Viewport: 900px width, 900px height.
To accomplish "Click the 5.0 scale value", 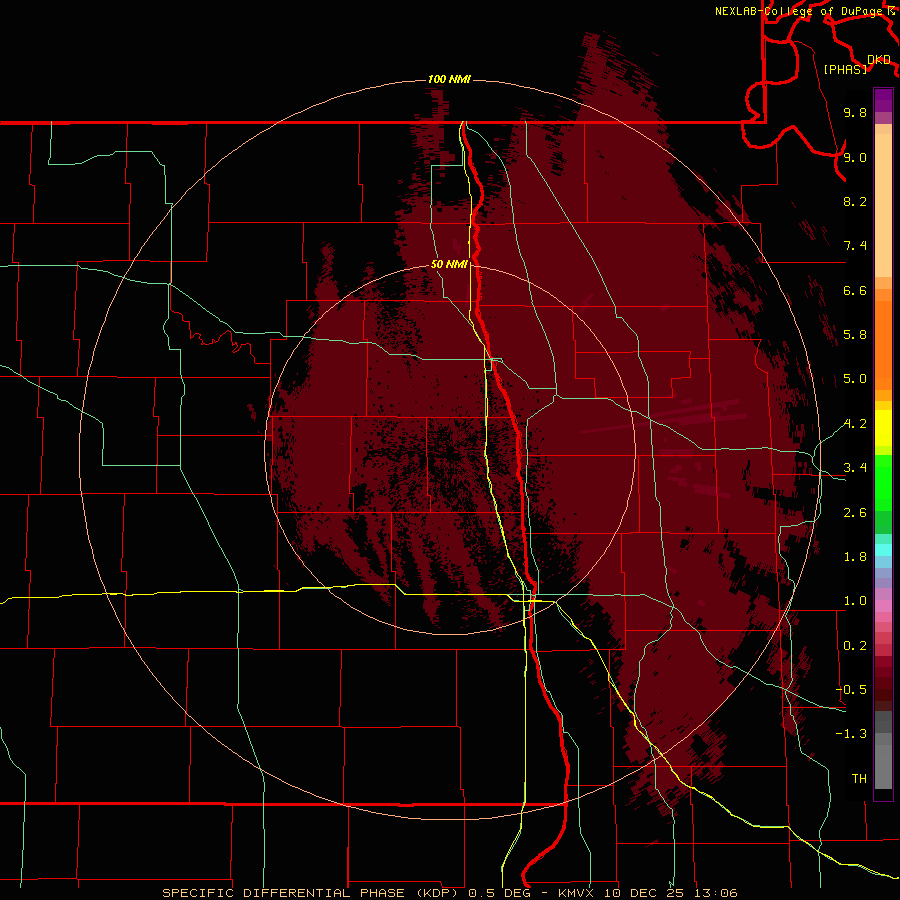I will tap(855, 379).
